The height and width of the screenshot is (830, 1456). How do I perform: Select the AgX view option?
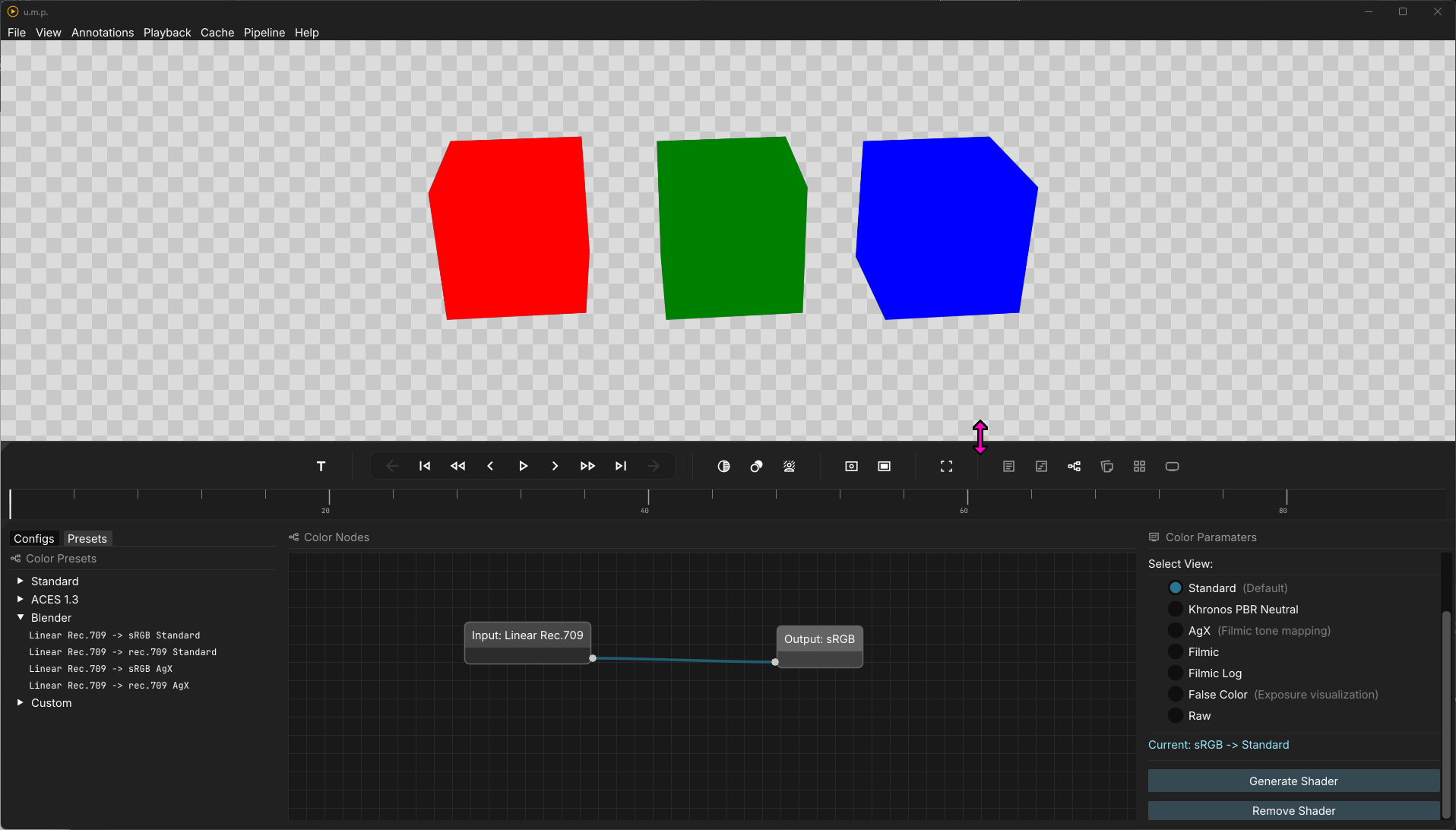click(x=1176, y=631)
